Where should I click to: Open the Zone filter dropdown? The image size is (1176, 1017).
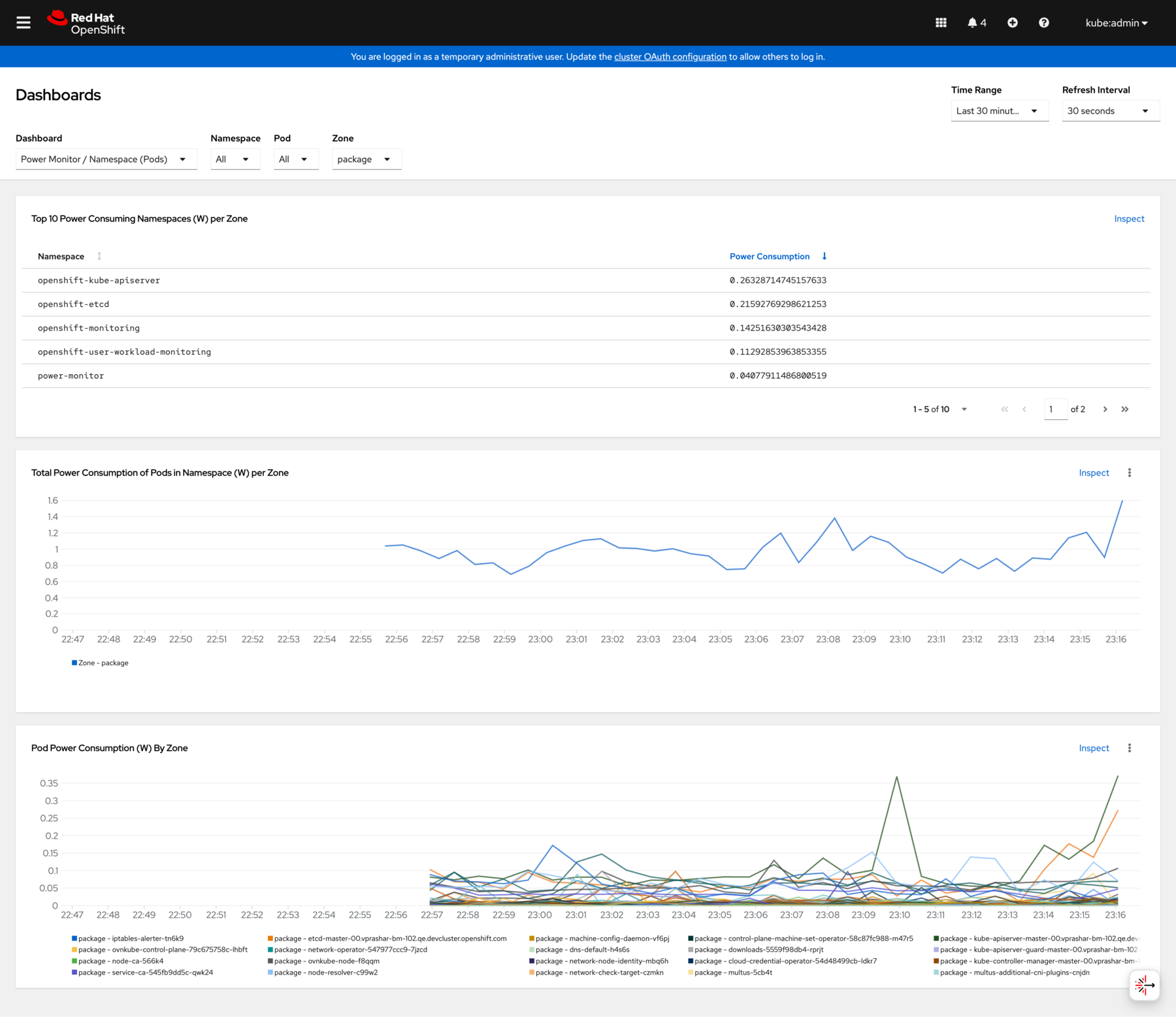pyautogui.click(x=366, y=159)
